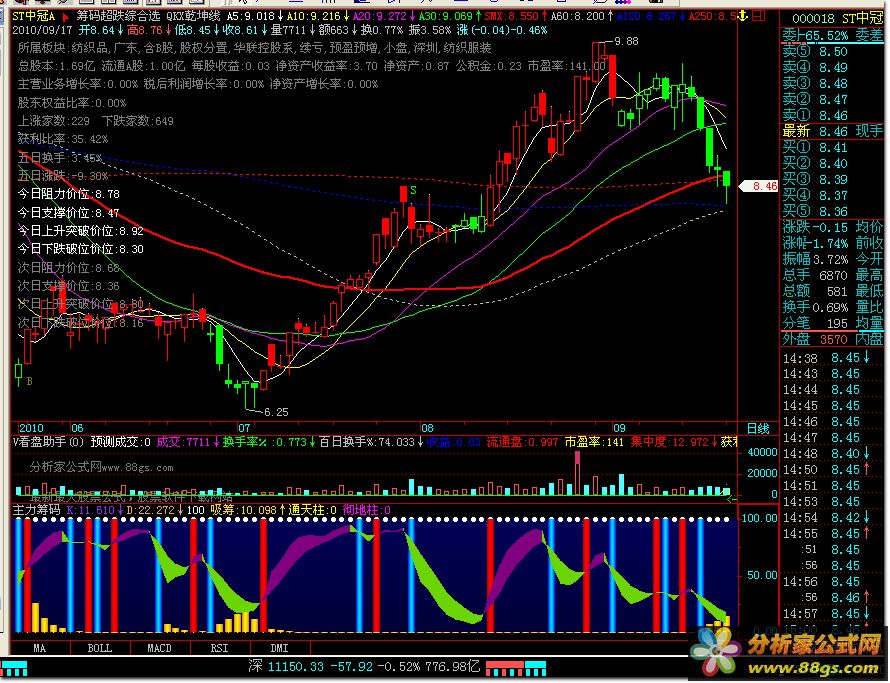
Task: Click the B buy marker on chart
Action: (x=30, y=381)
